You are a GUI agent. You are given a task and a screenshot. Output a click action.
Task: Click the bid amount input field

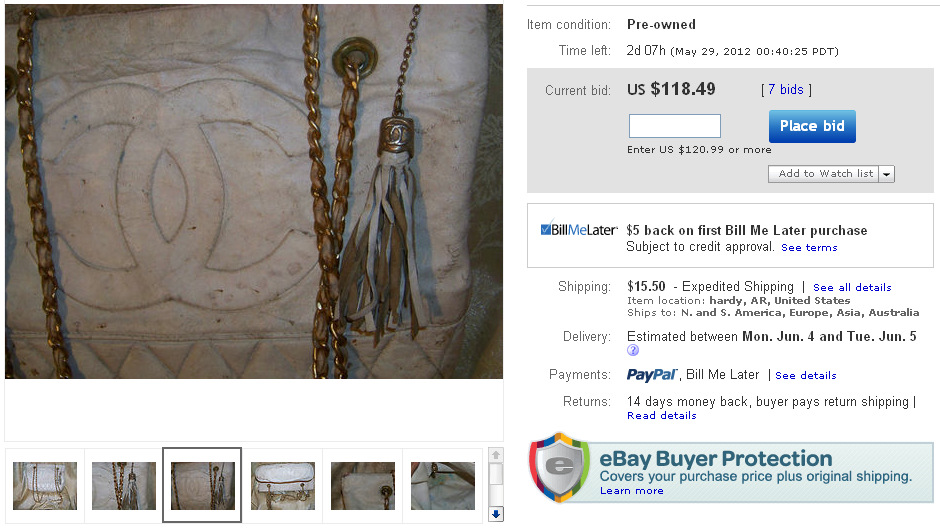674,126
